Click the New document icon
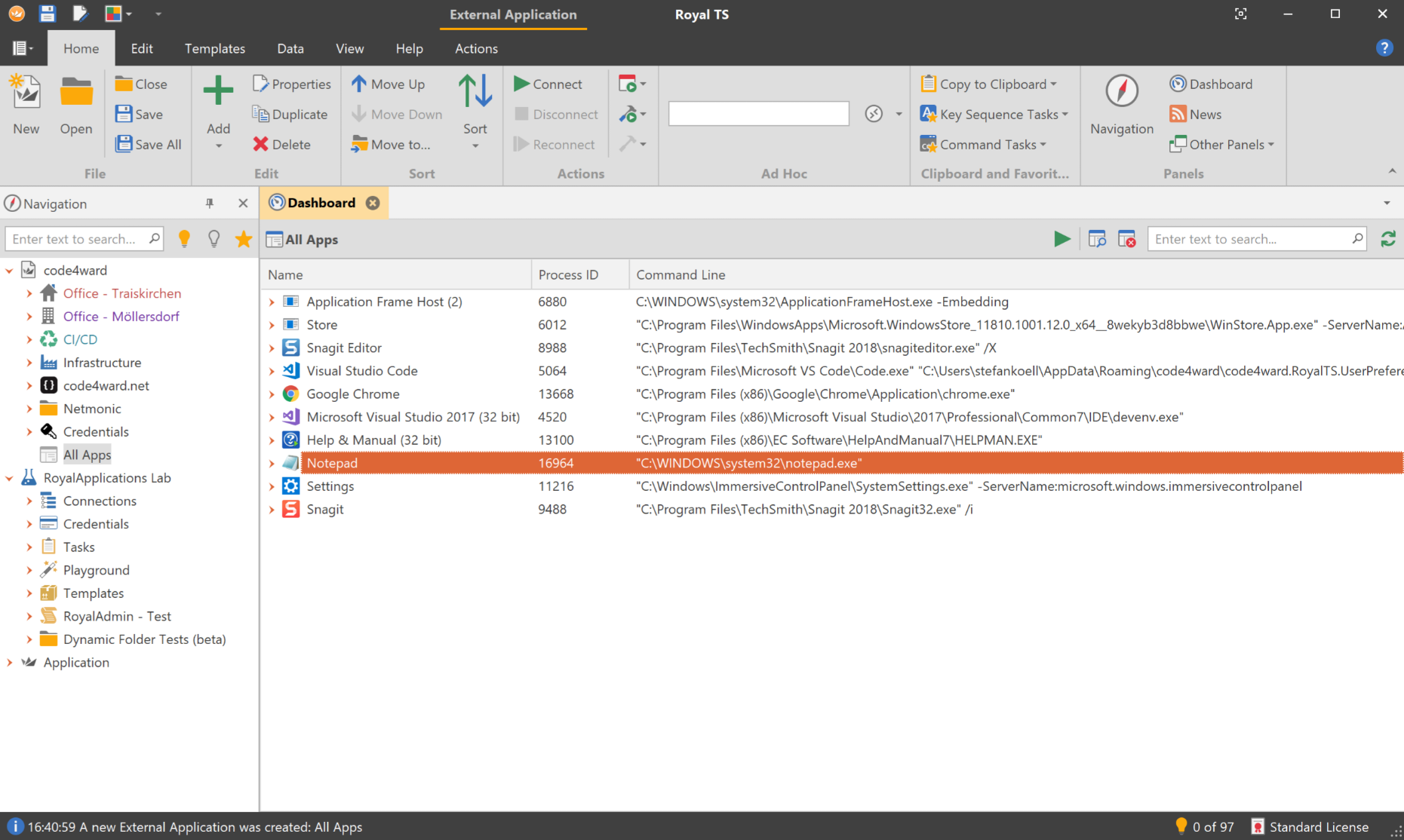The width and height of the screenshot is (1404, 840). coord(26,92)
